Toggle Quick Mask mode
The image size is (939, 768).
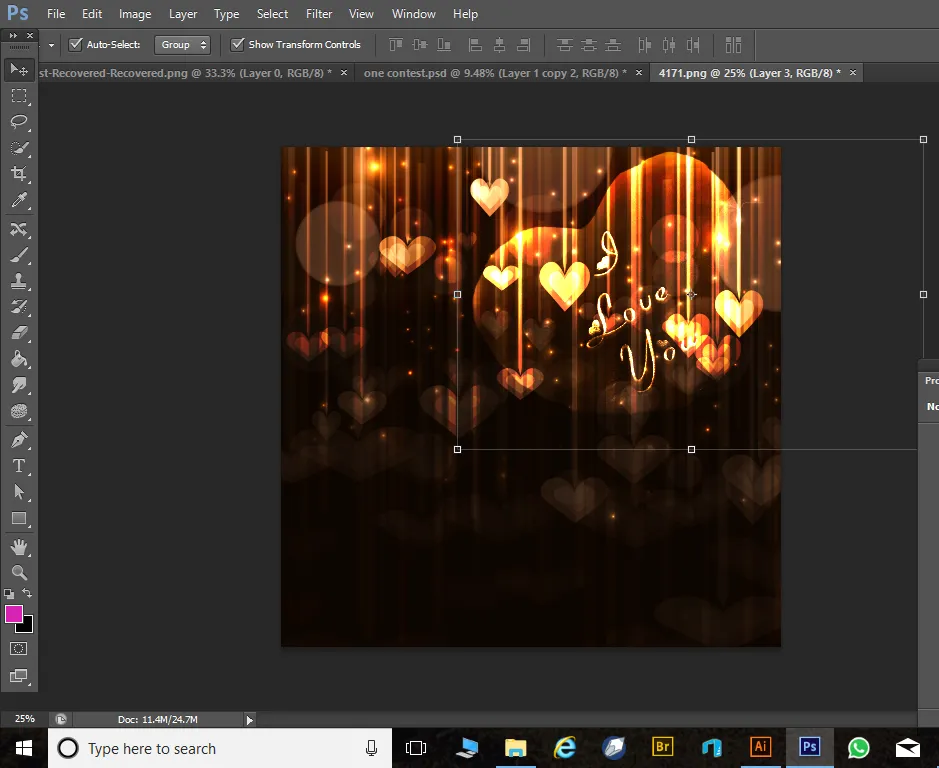[19, 649]
